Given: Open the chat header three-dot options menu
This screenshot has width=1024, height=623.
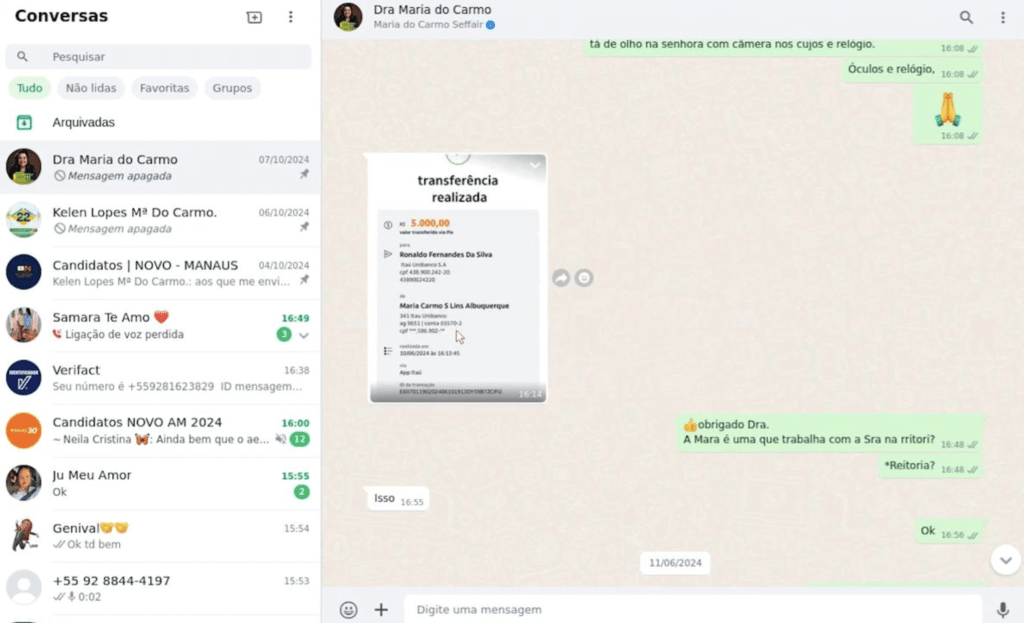Looking at the screenshot, I should (1002, 18).
